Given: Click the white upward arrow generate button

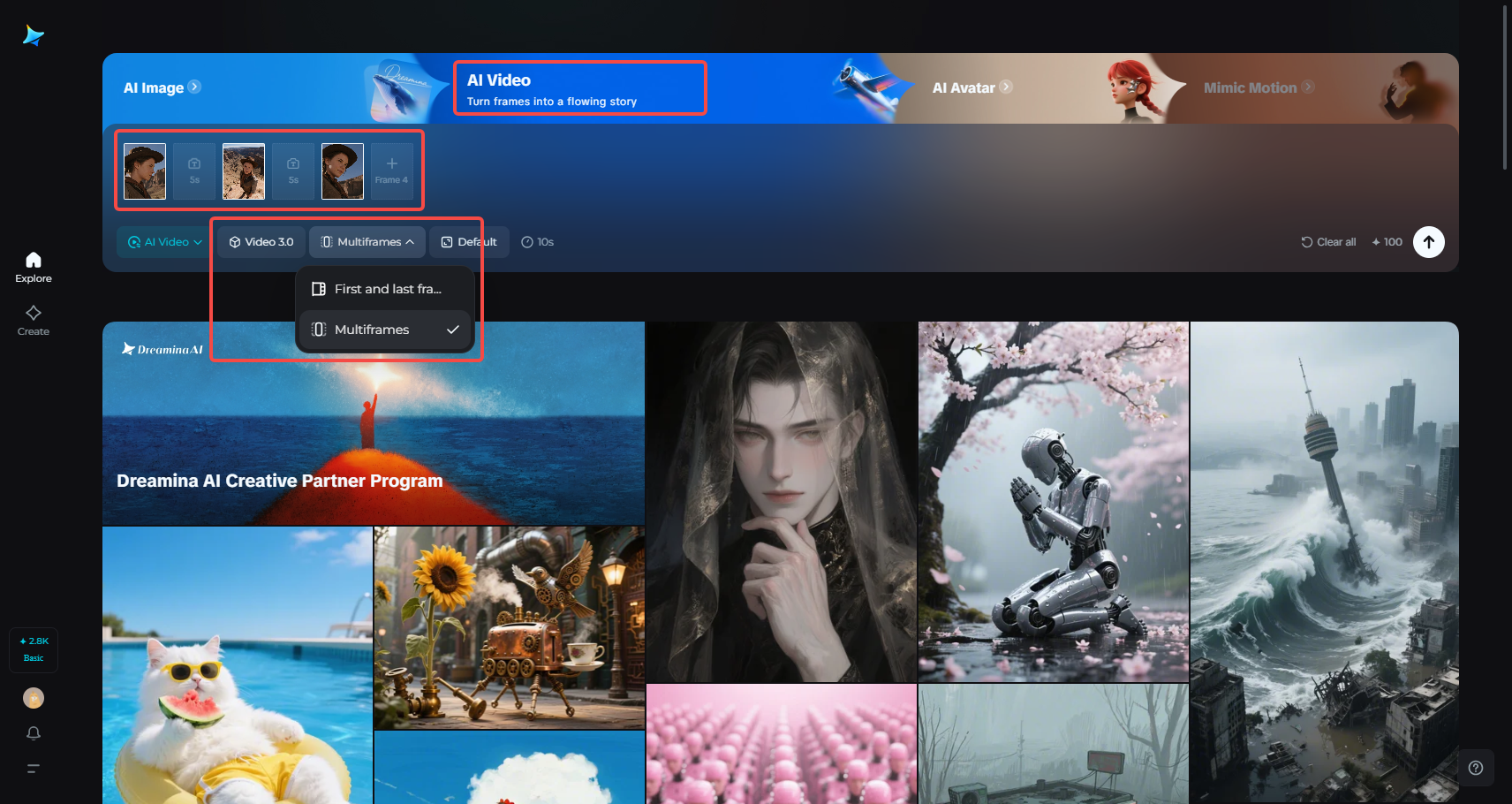Looking at the screenshot, I should tap(1429, 242).
